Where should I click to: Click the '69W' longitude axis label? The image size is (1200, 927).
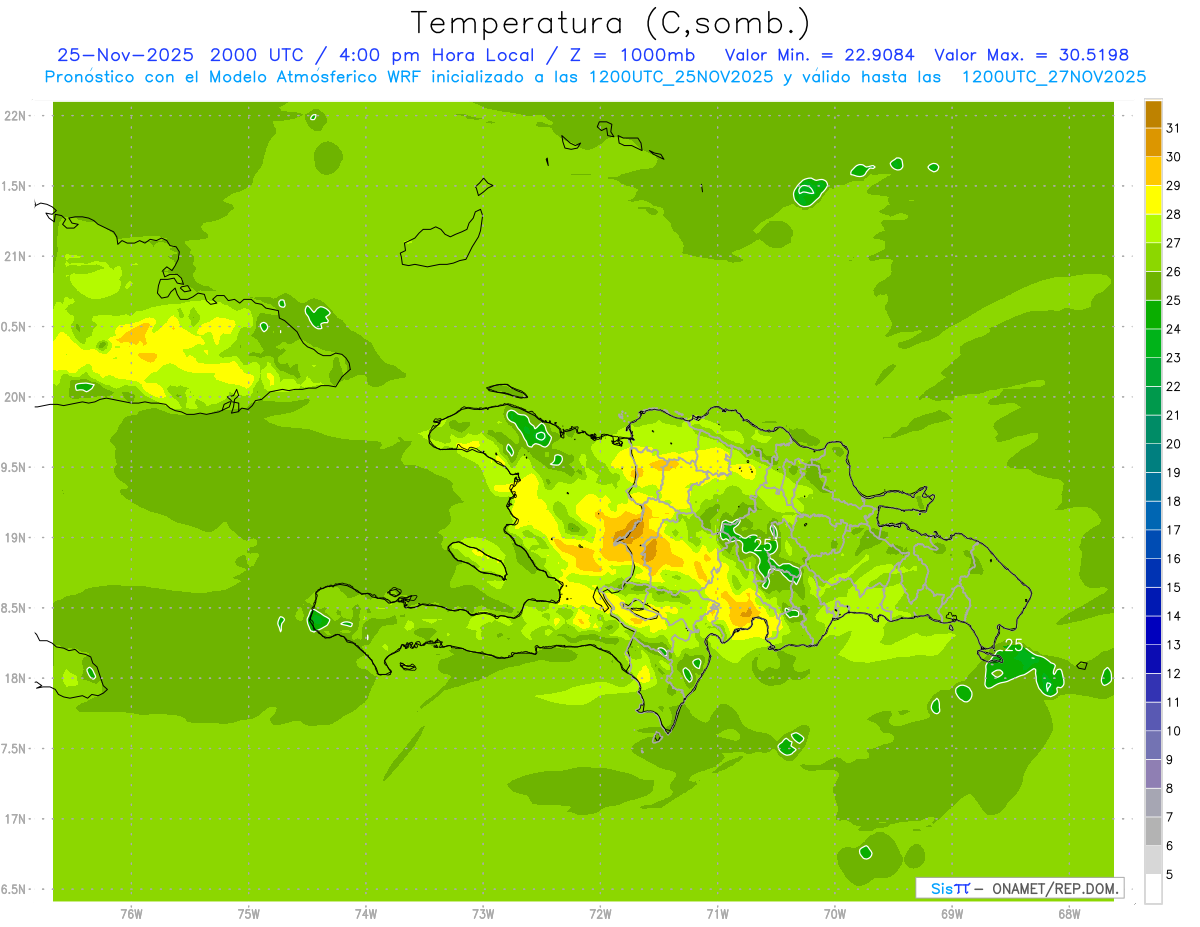pyautogui.click(x=952, y=915)
